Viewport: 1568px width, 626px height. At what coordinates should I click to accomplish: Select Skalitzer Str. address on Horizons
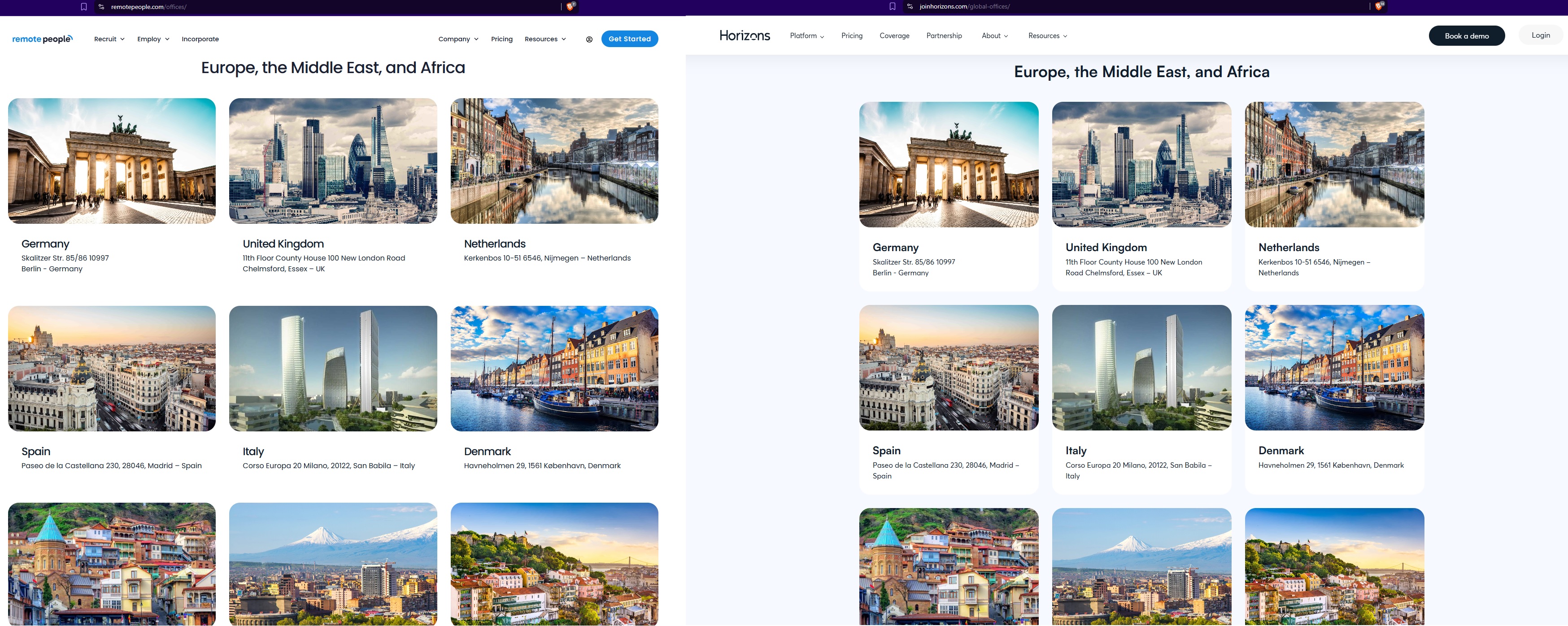914,268
